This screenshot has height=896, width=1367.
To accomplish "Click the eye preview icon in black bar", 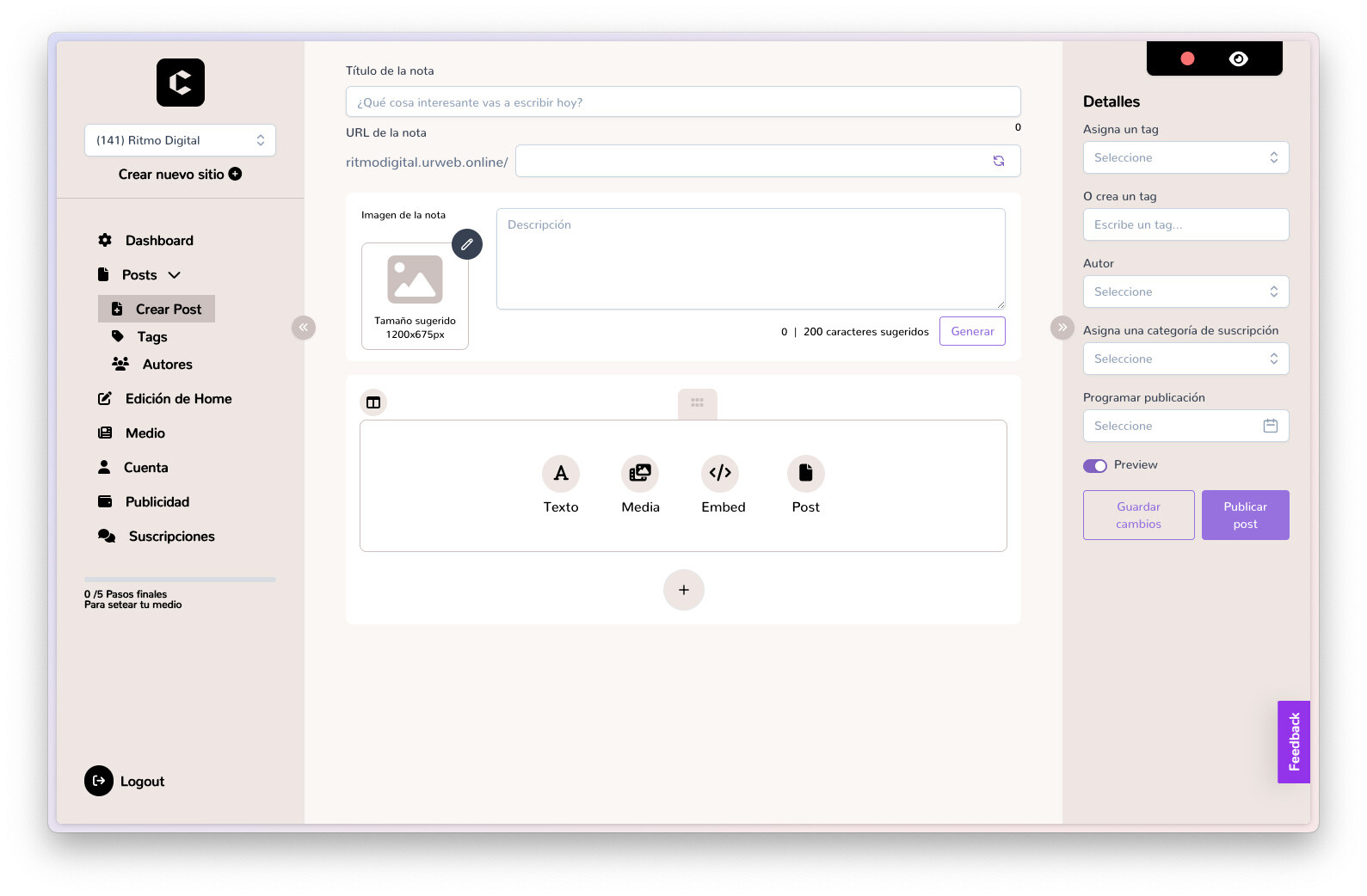I will pos(1239,58).
